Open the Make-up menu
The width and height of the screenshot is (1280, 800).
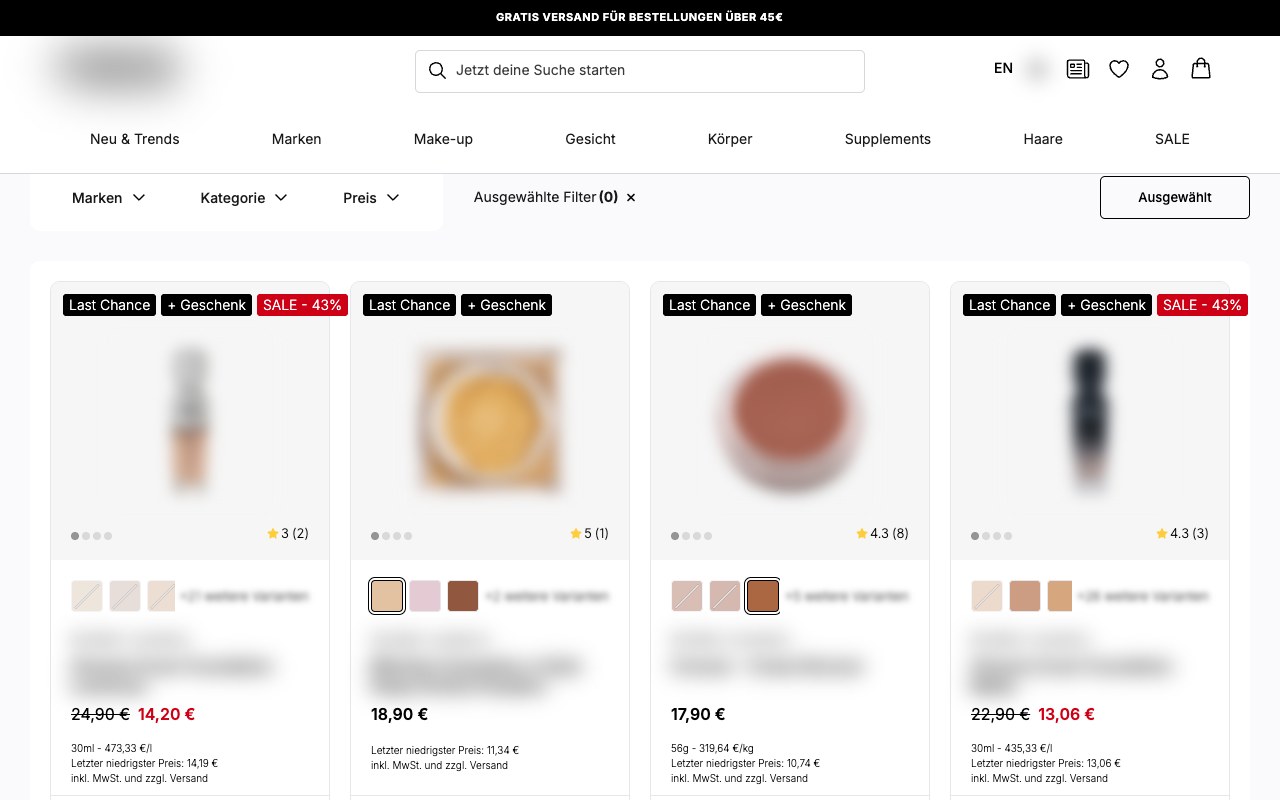point(443,139)
